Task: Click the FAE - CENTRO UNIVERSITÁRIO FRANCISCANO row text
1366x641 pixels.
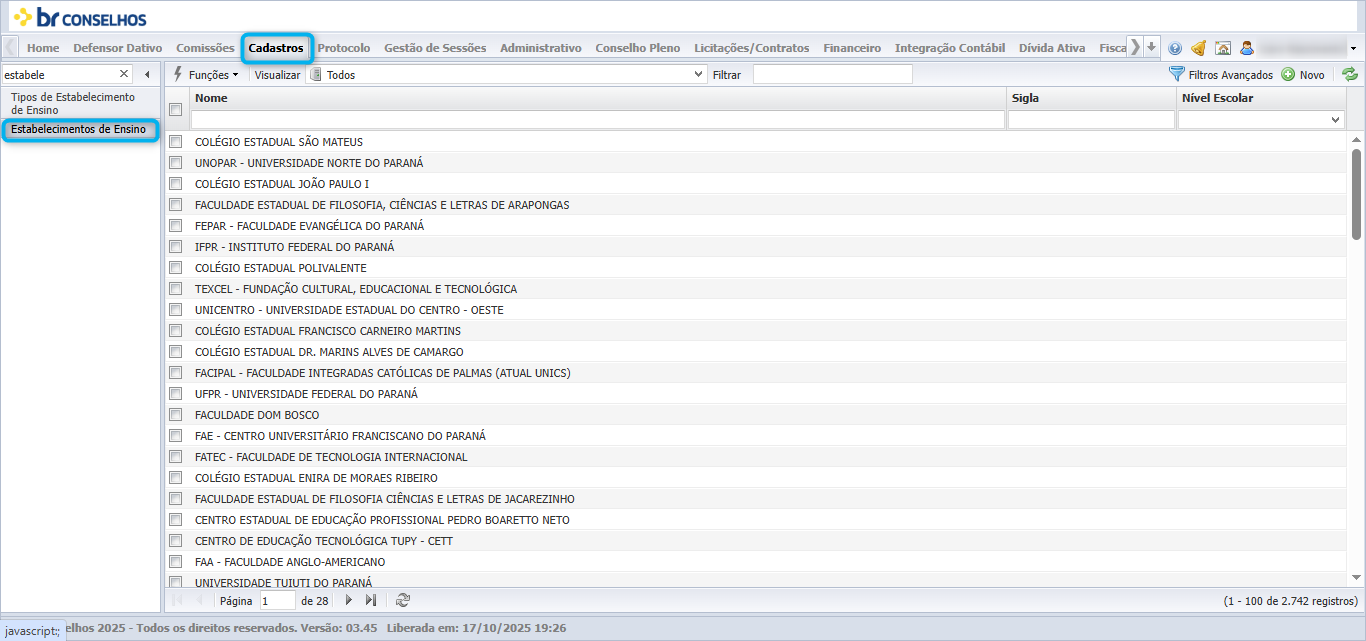Action: pyautogui.click(x=340, y=436)
